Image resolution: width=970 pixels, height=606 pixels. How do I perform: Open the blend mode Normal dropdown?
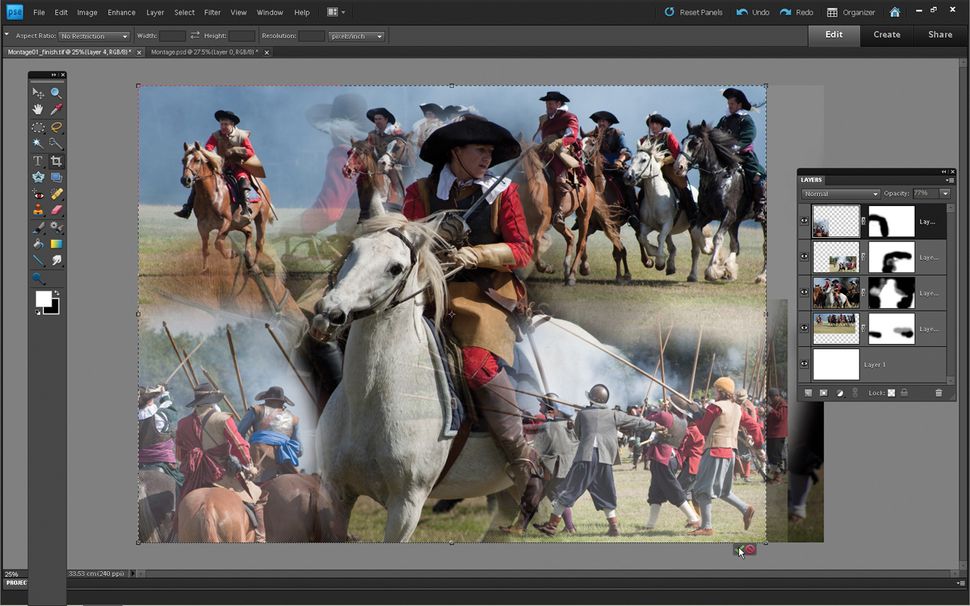point(841,193)
